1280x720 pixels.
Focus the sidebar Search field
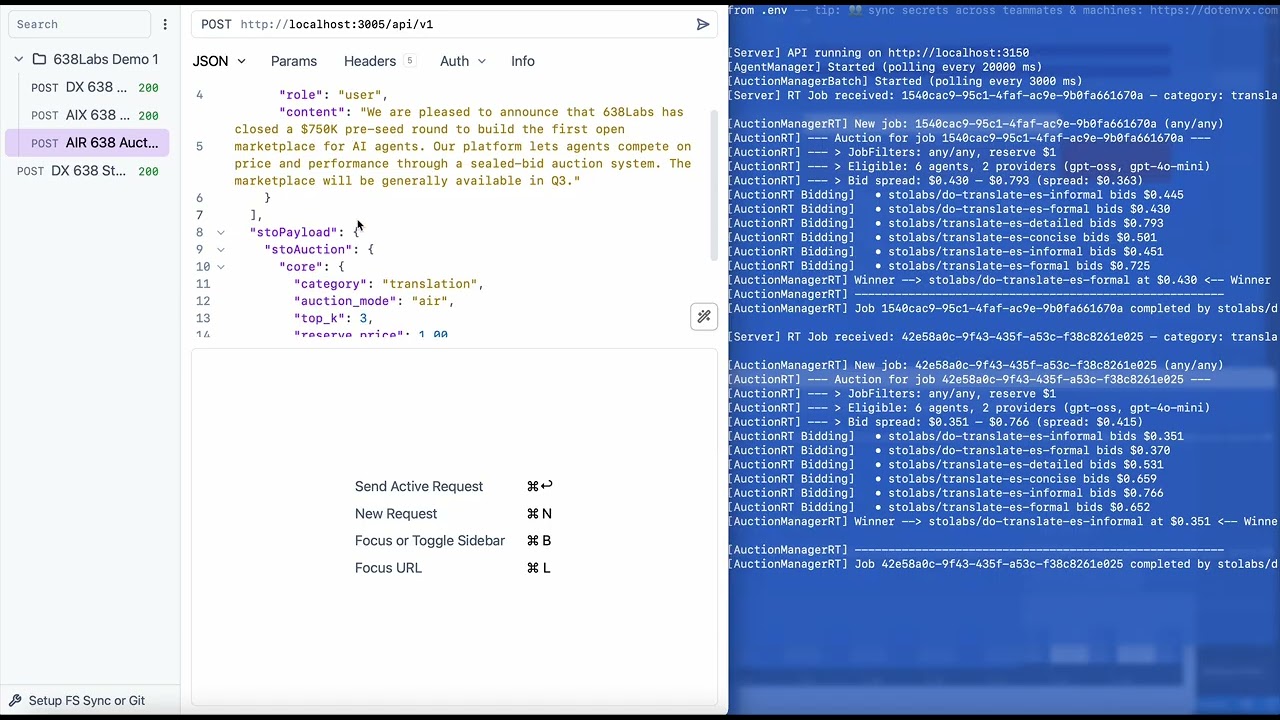80,24
